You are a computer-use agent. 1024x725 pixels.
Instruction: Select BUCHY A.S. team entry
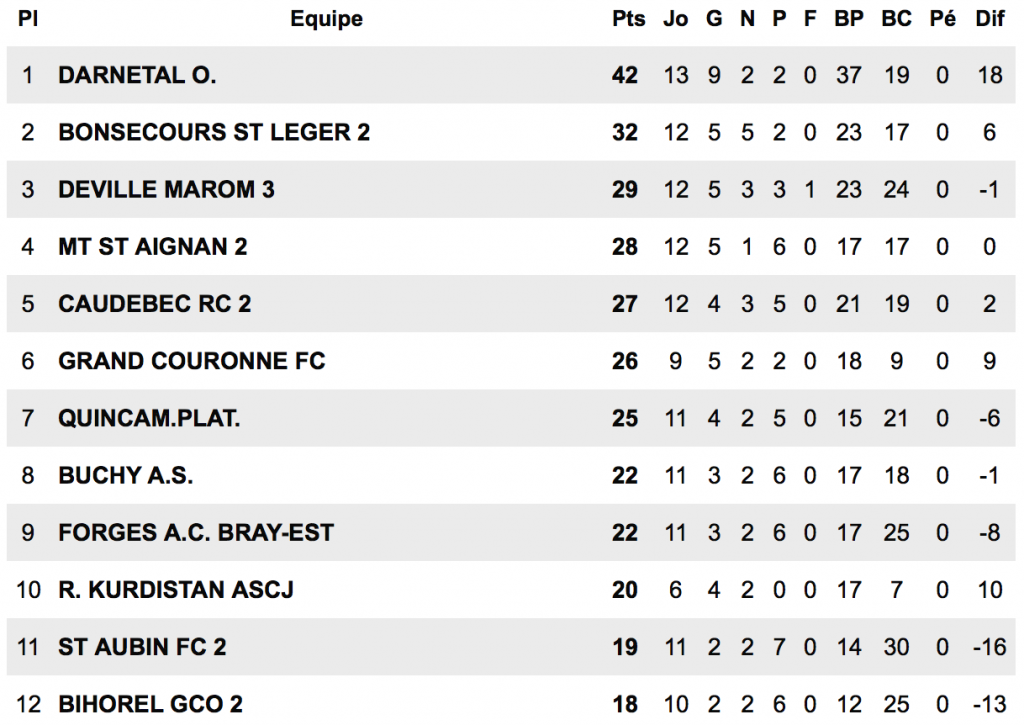click(125, 475)
